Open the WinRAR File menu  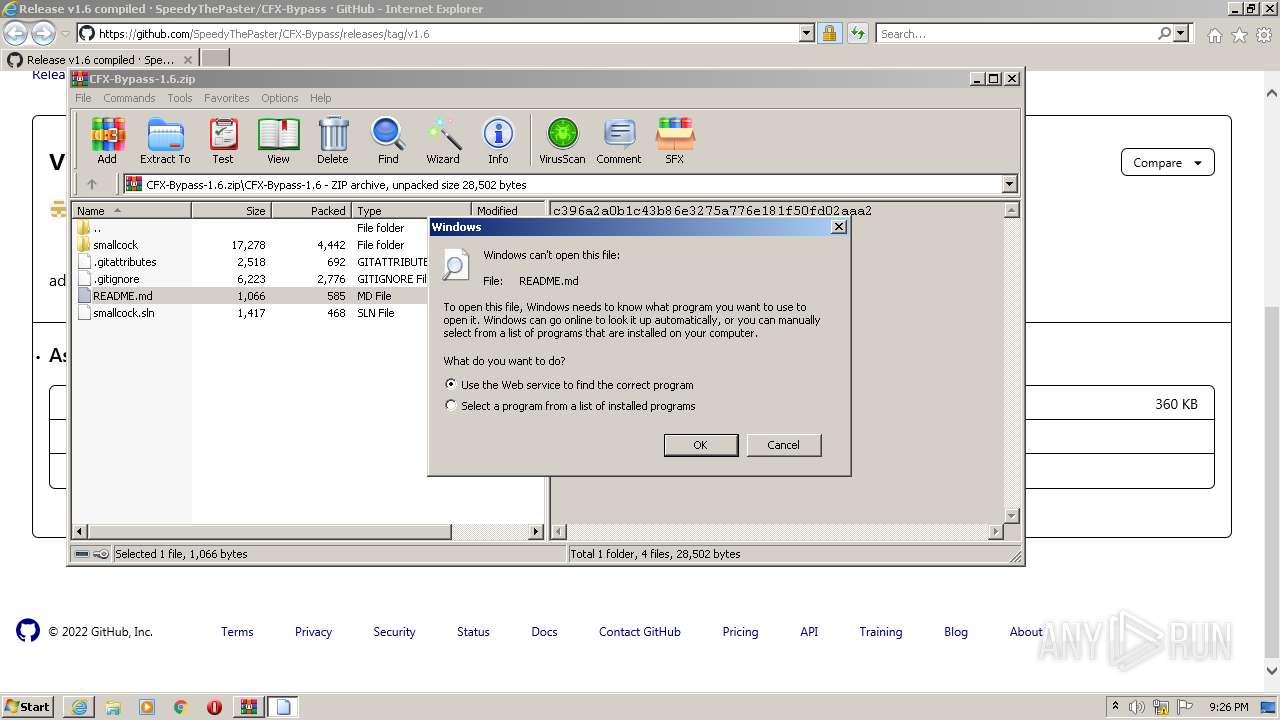[83, 98]
